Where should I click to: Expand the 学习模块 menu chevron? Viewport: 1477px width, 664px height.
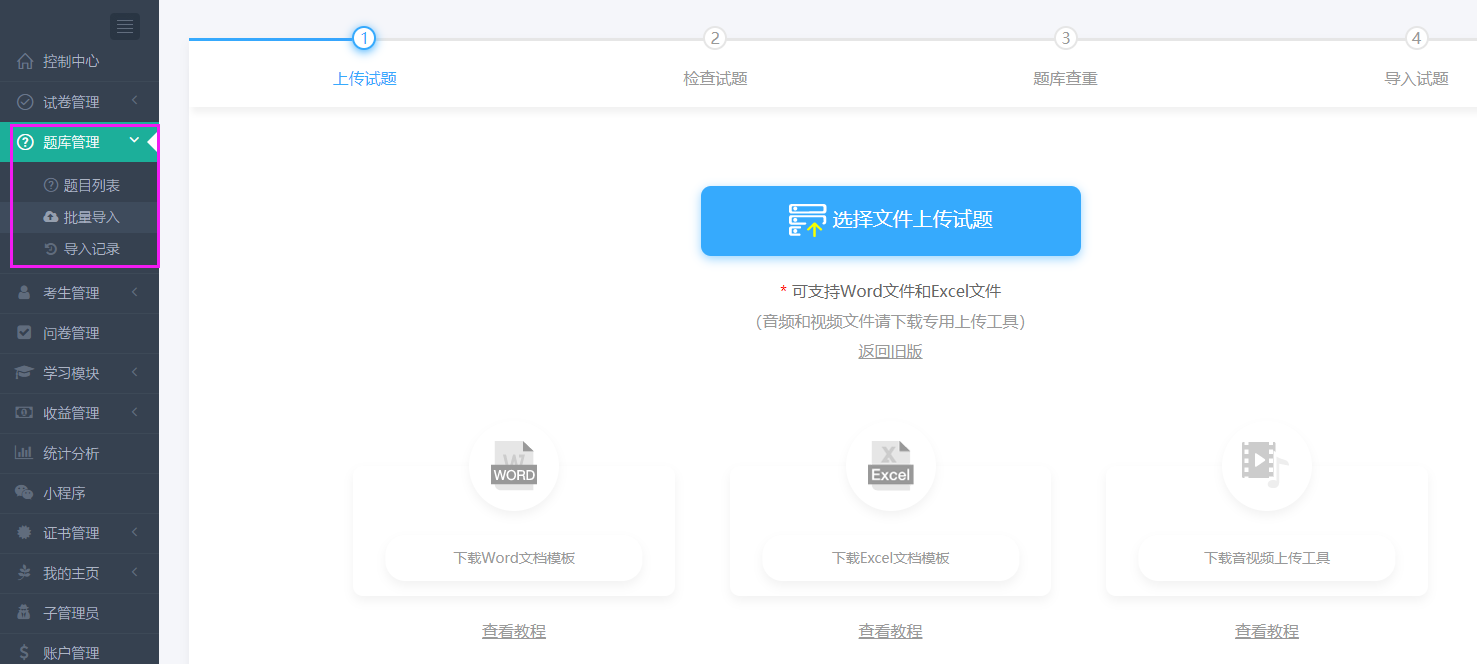134,373
